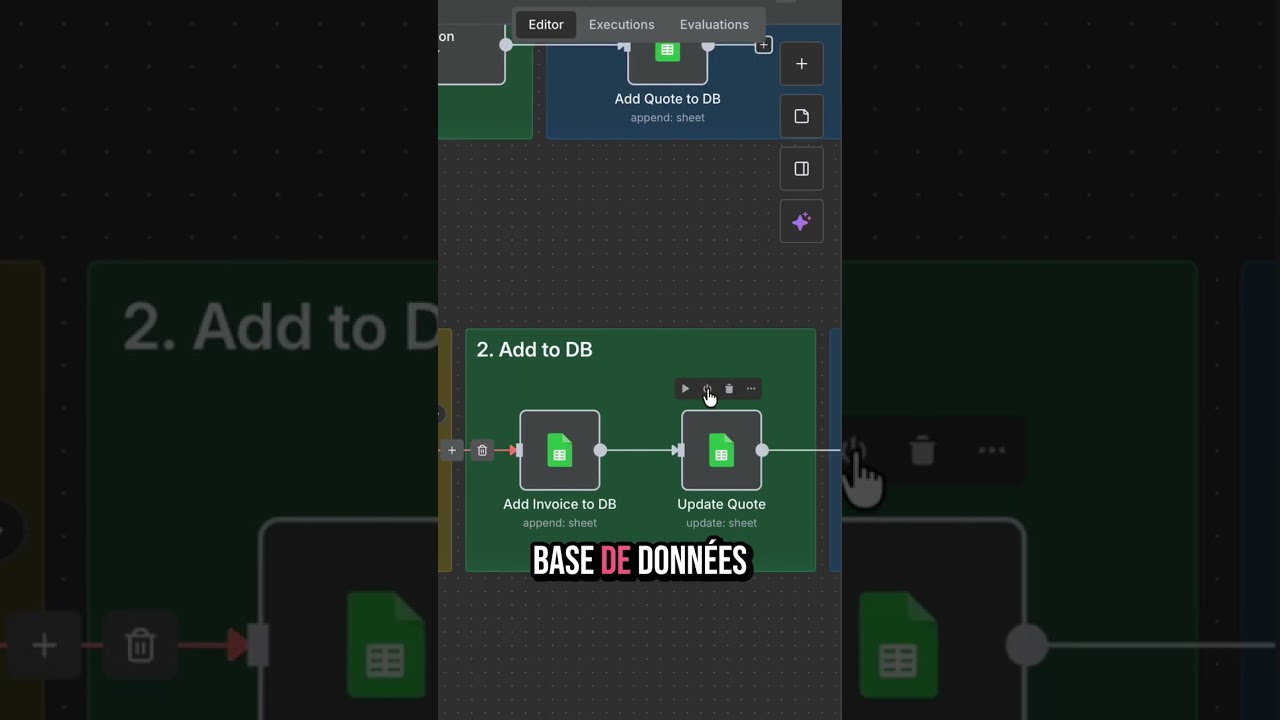Click output handle of Update Quote node
The height and width of the screenshot is (720, 1280).
762,450
